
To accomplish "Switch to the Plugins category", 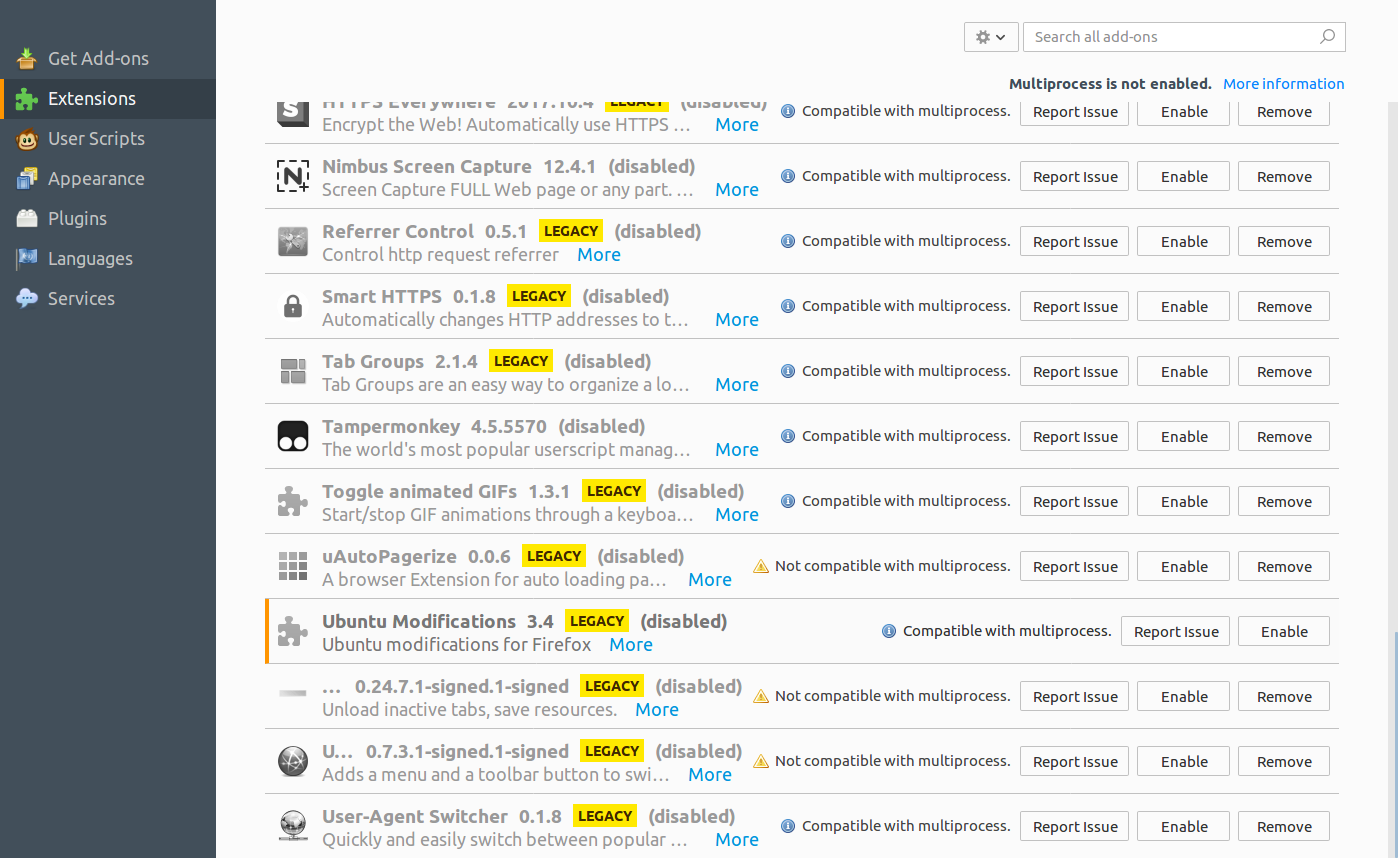I will point(108,219).
